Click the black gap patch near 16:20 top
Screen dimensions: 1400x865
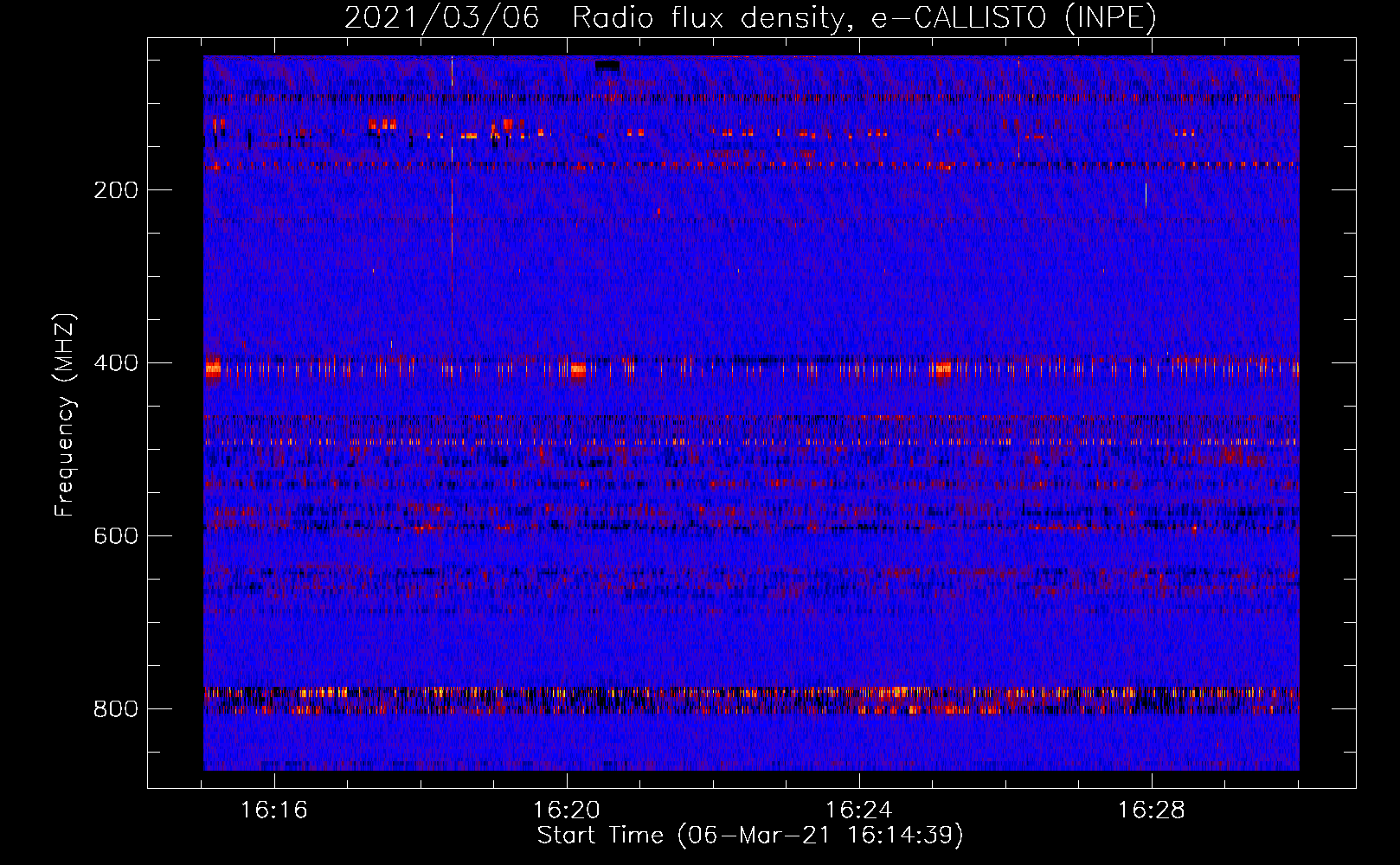point(607,65)
